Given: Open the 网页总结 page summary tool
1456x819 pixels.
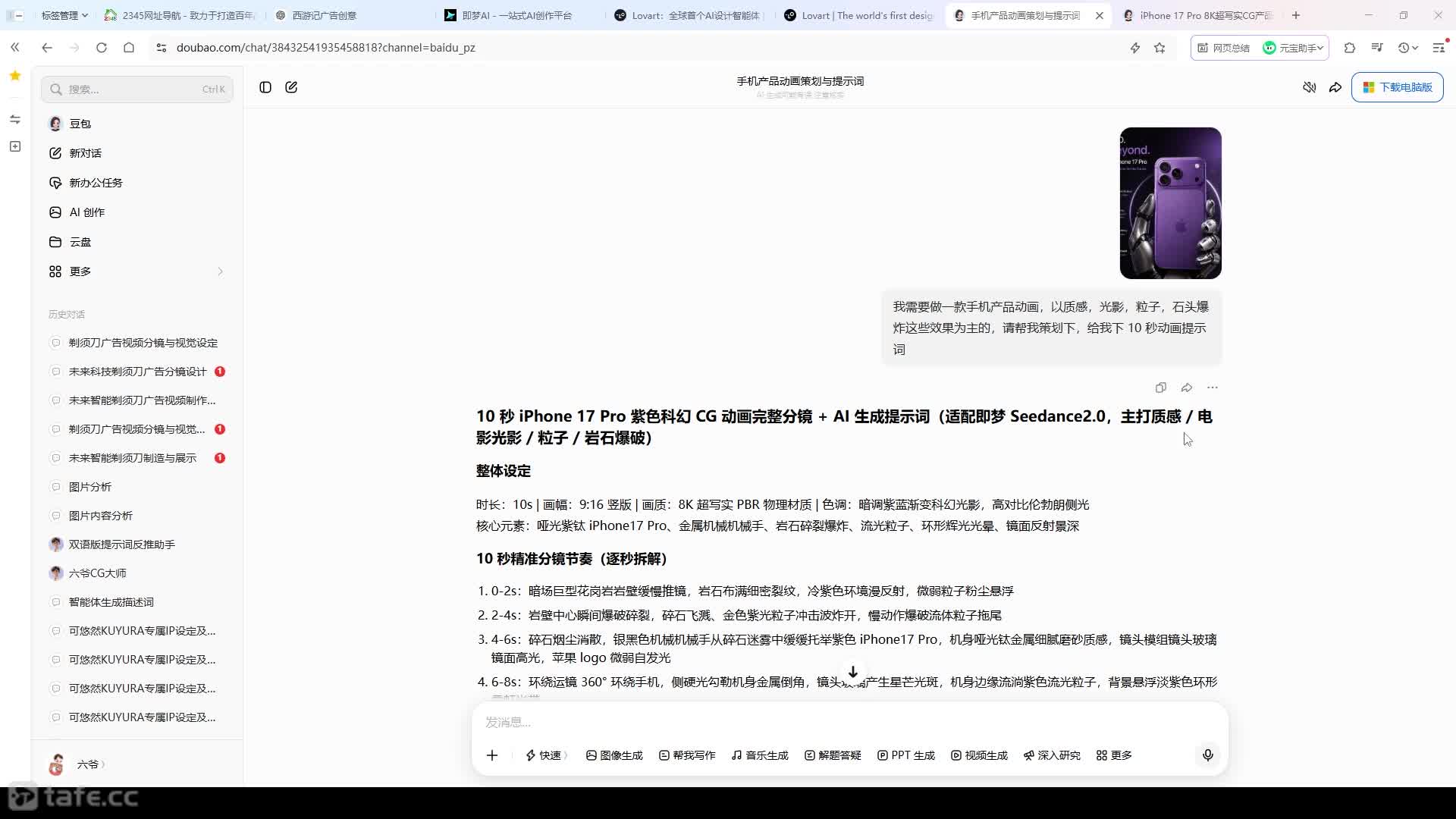Looking at the screenshot, I should pos(1223,48).
